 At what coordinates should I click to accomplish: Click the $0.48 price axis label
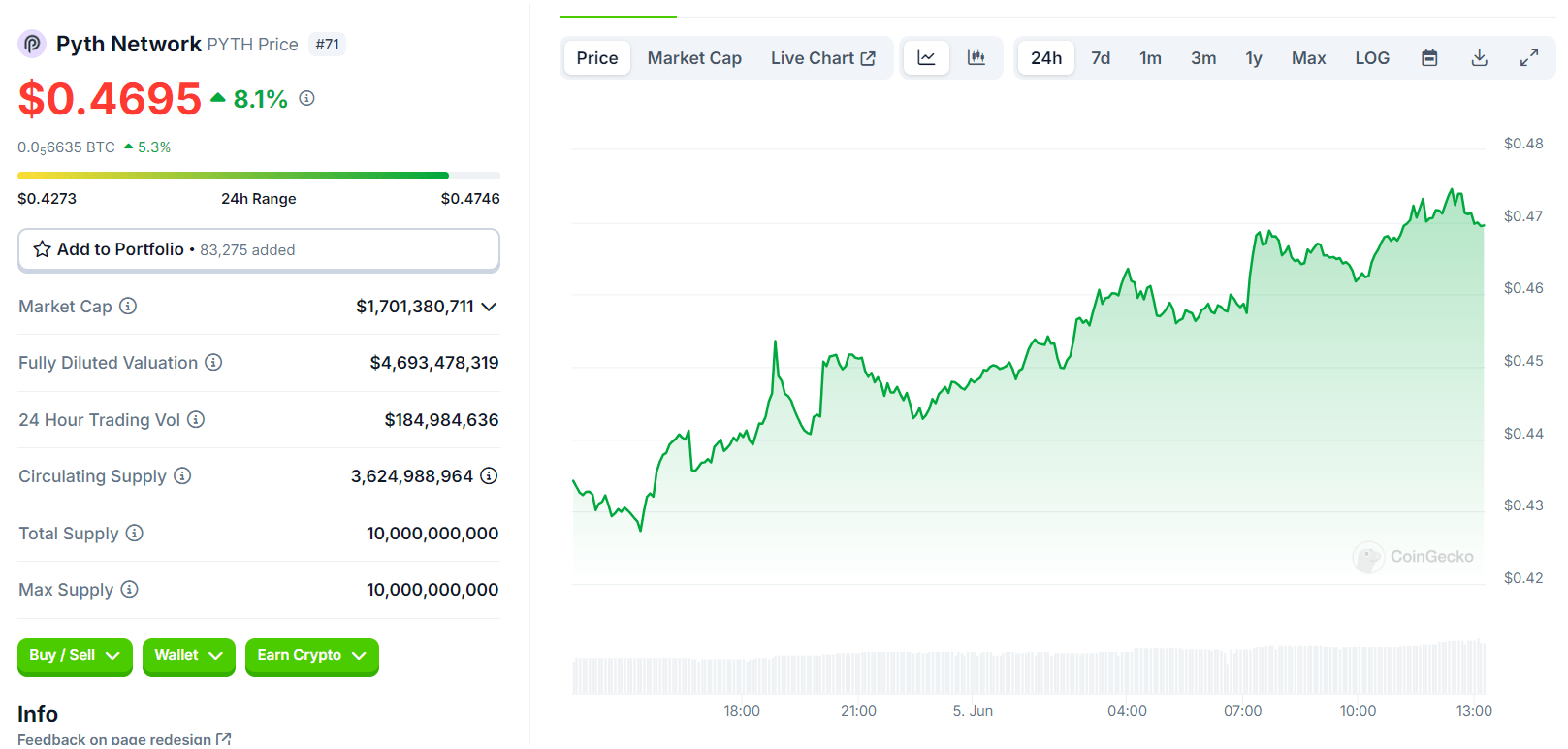coord(1523,144)
